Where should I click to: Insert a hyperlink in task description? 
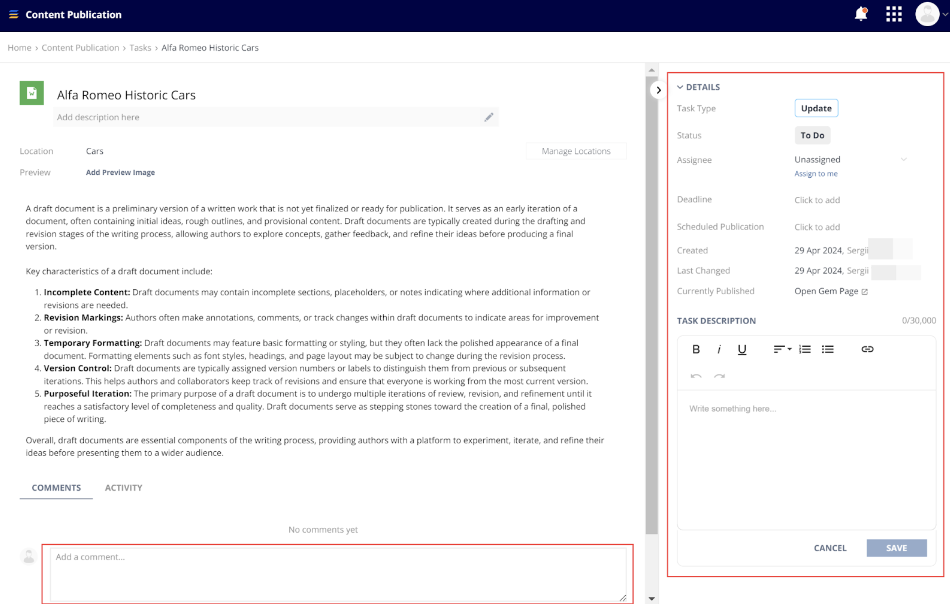[868, 349]
